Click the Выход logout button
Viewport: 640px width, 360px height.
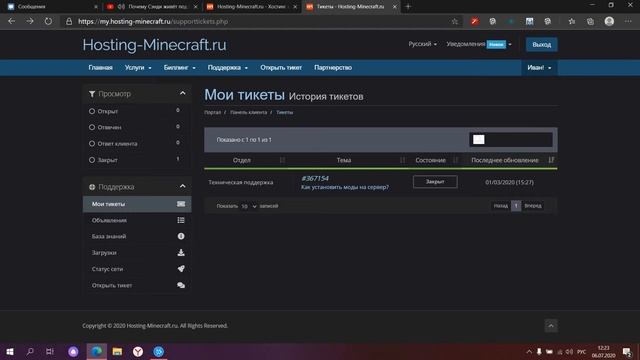(541, 44)
